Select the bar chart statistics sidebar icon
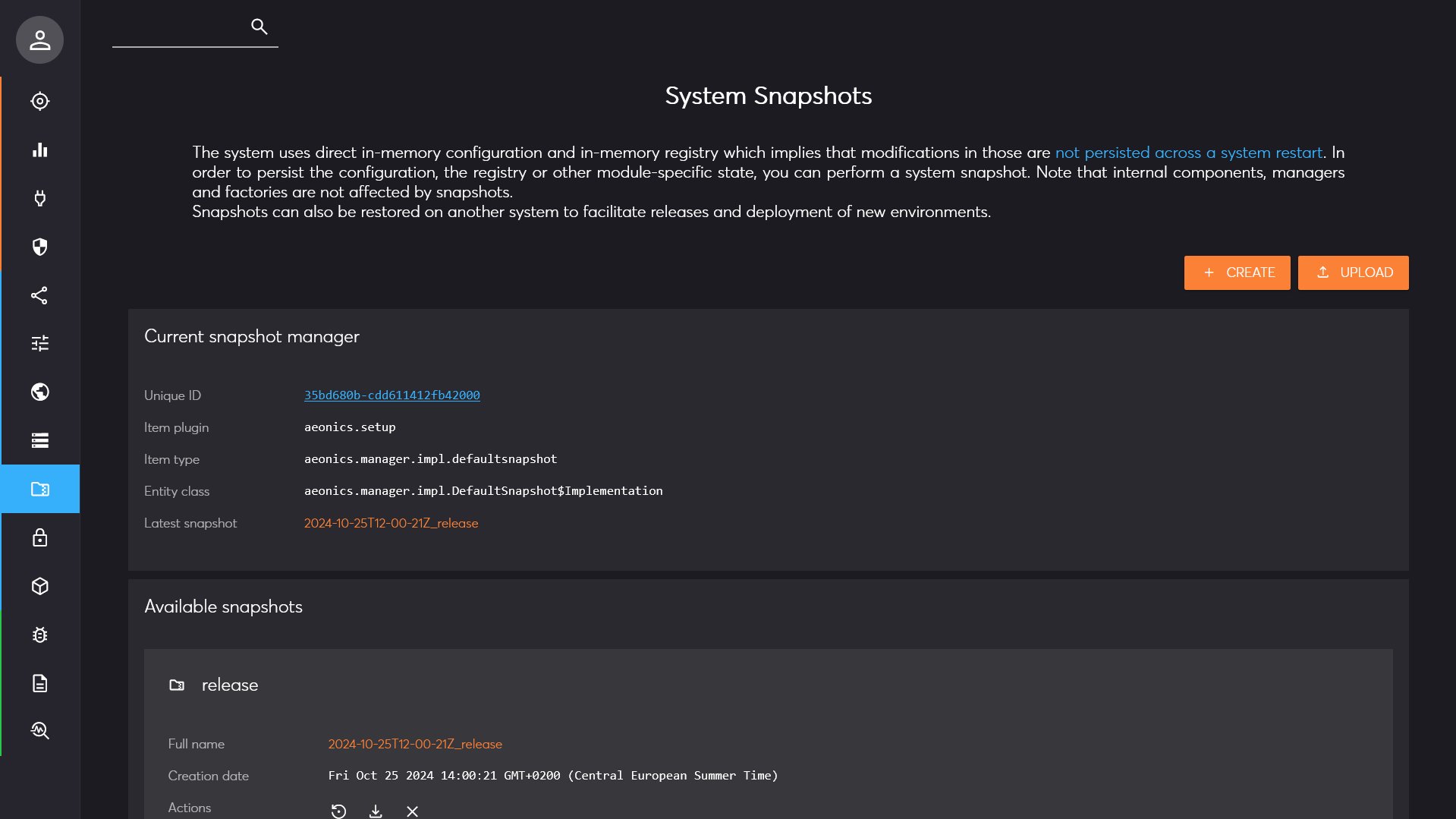 [x=39, y=150]
